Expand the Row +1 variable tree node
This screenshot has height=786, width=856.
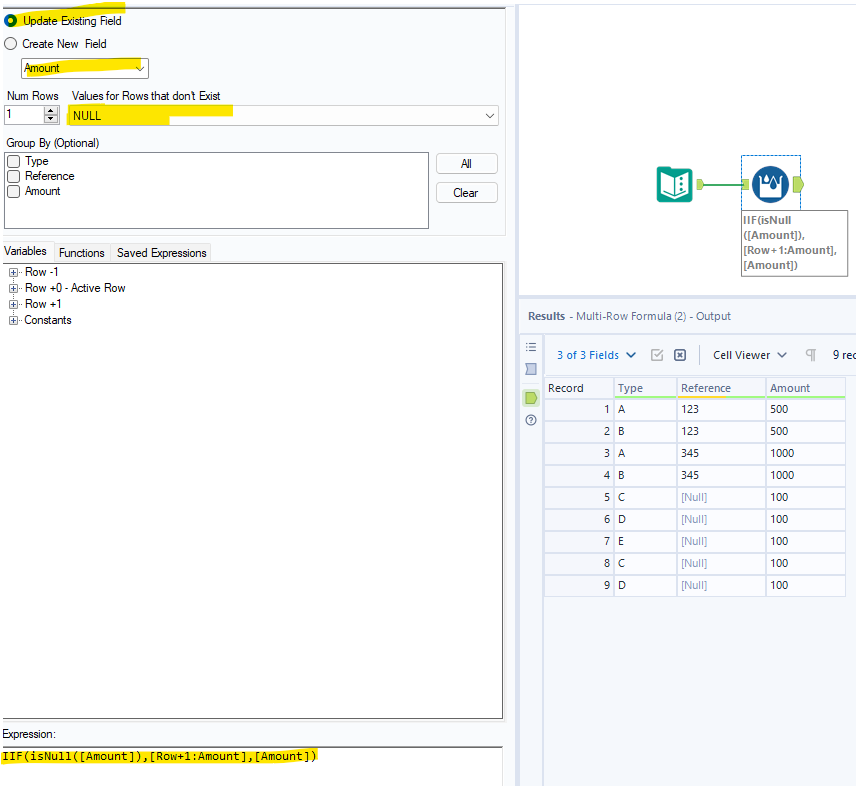(12, 304)
